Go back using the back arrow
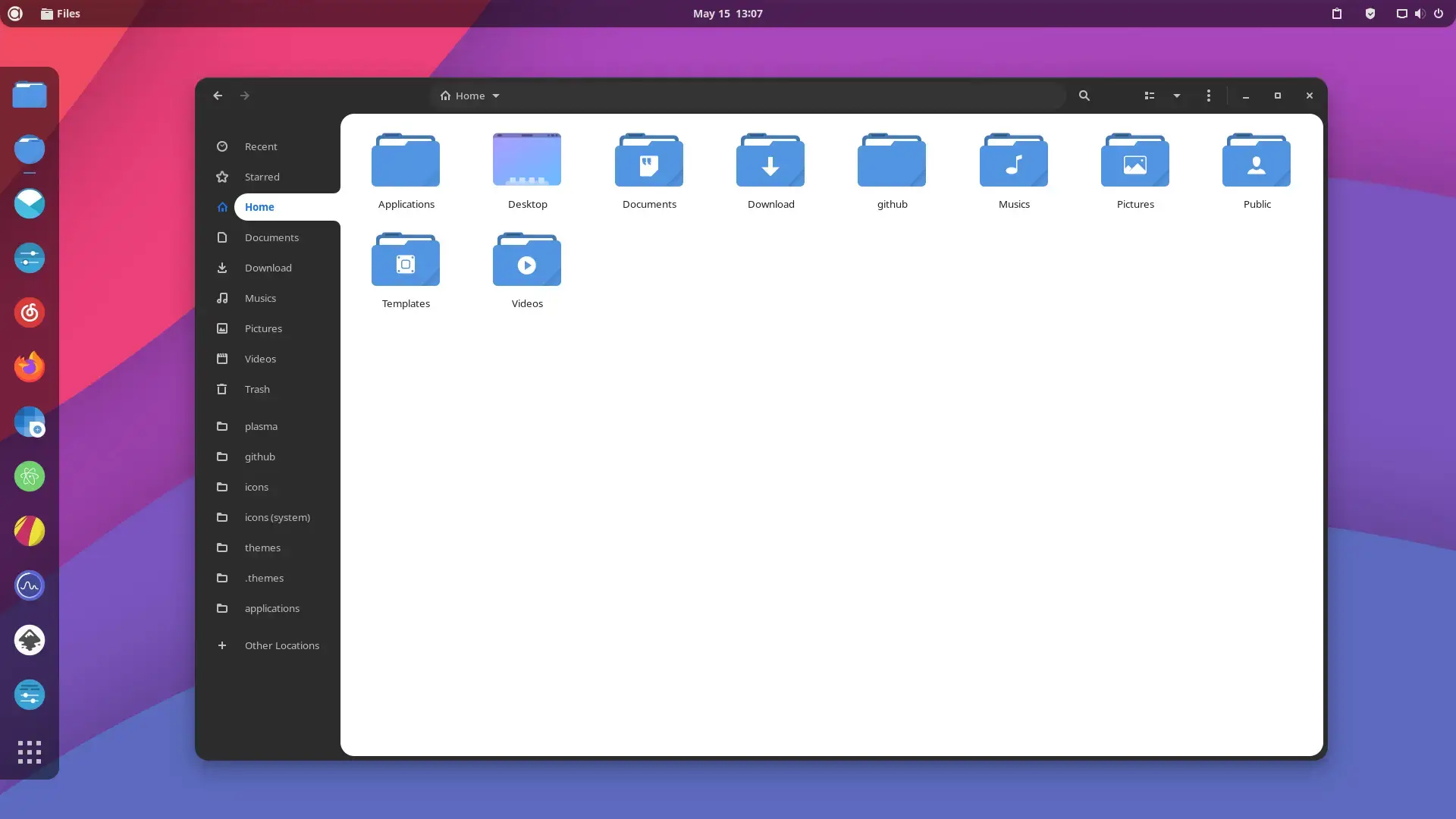The image size is (1456, 819). tap(218, 96)
